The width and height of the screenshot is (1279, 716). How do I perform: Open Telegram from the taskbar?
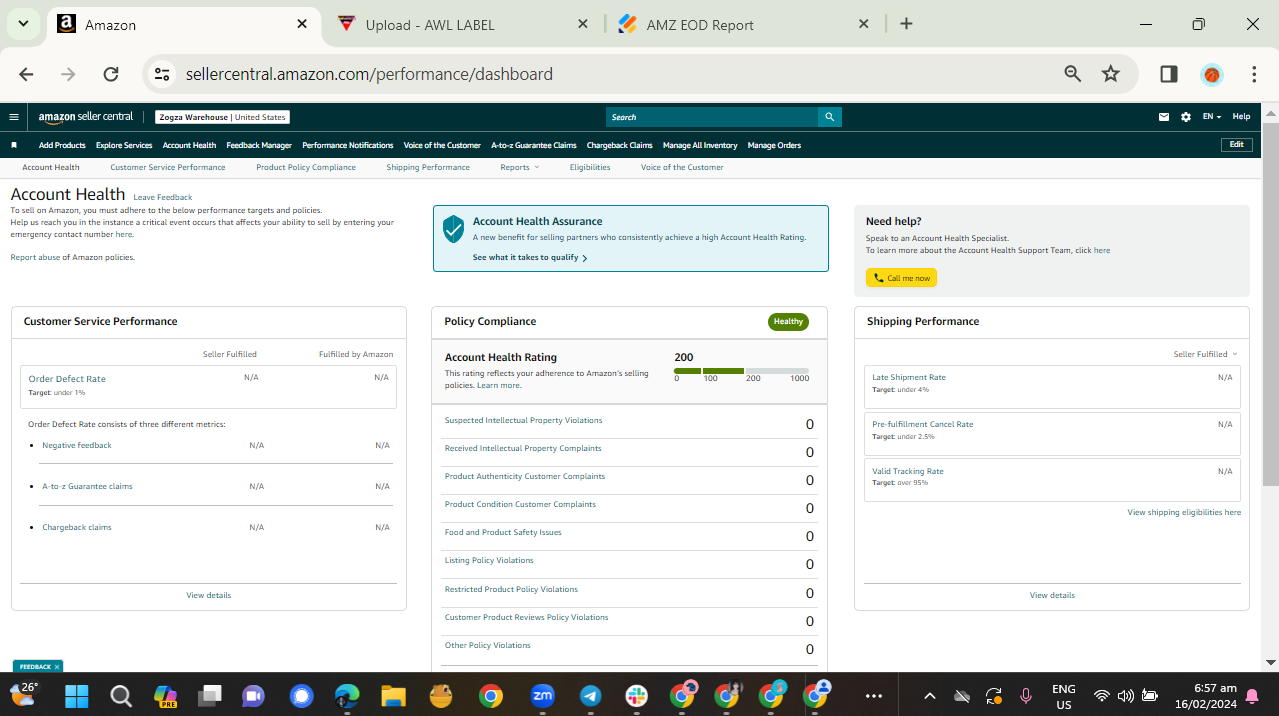[x=591, y=695]
